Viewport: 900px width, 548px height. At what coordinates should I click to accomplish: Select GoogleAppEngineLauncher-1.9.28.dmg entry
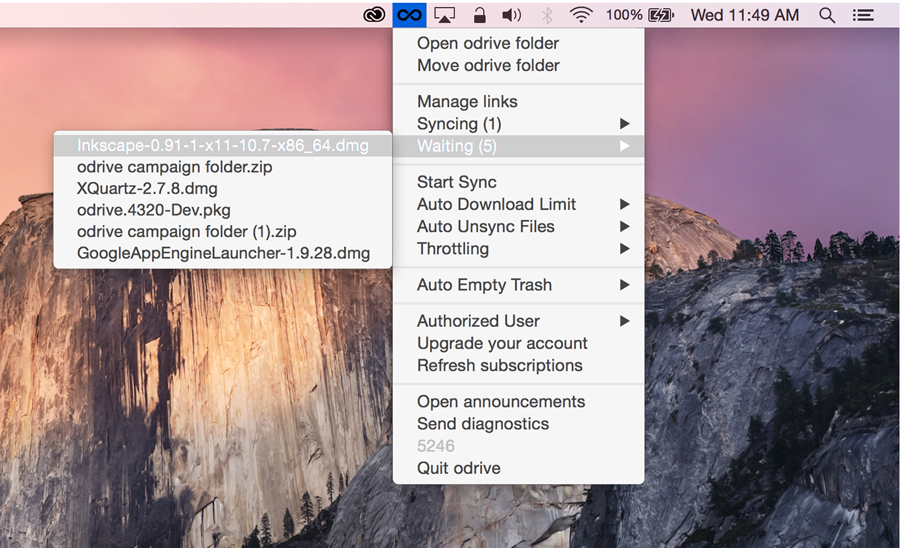(x=223, y=253)
